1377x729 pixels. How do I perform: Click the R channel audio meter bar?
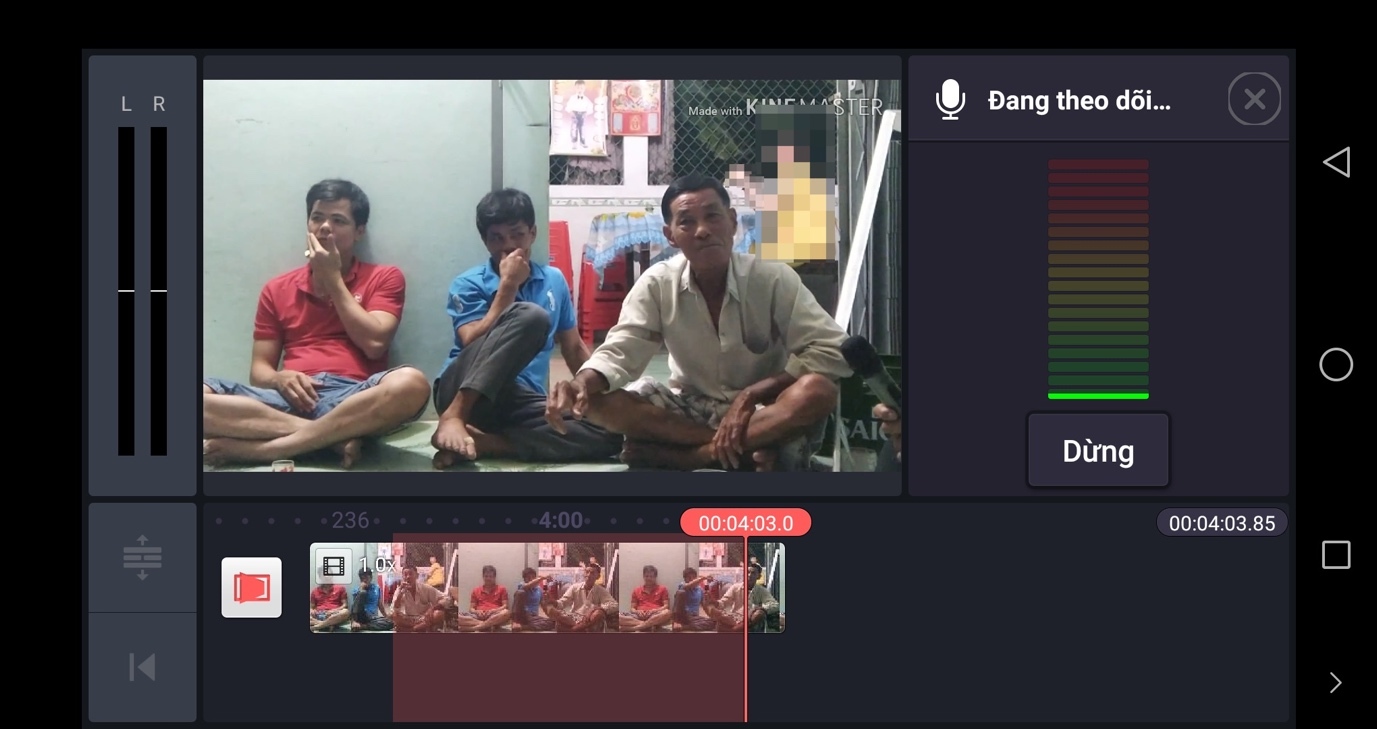tap(159, 290)
